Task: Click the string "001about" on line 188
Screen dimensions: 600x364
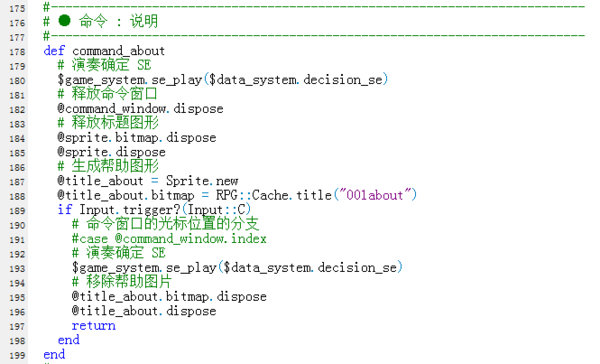Action: tap(375, 195)
